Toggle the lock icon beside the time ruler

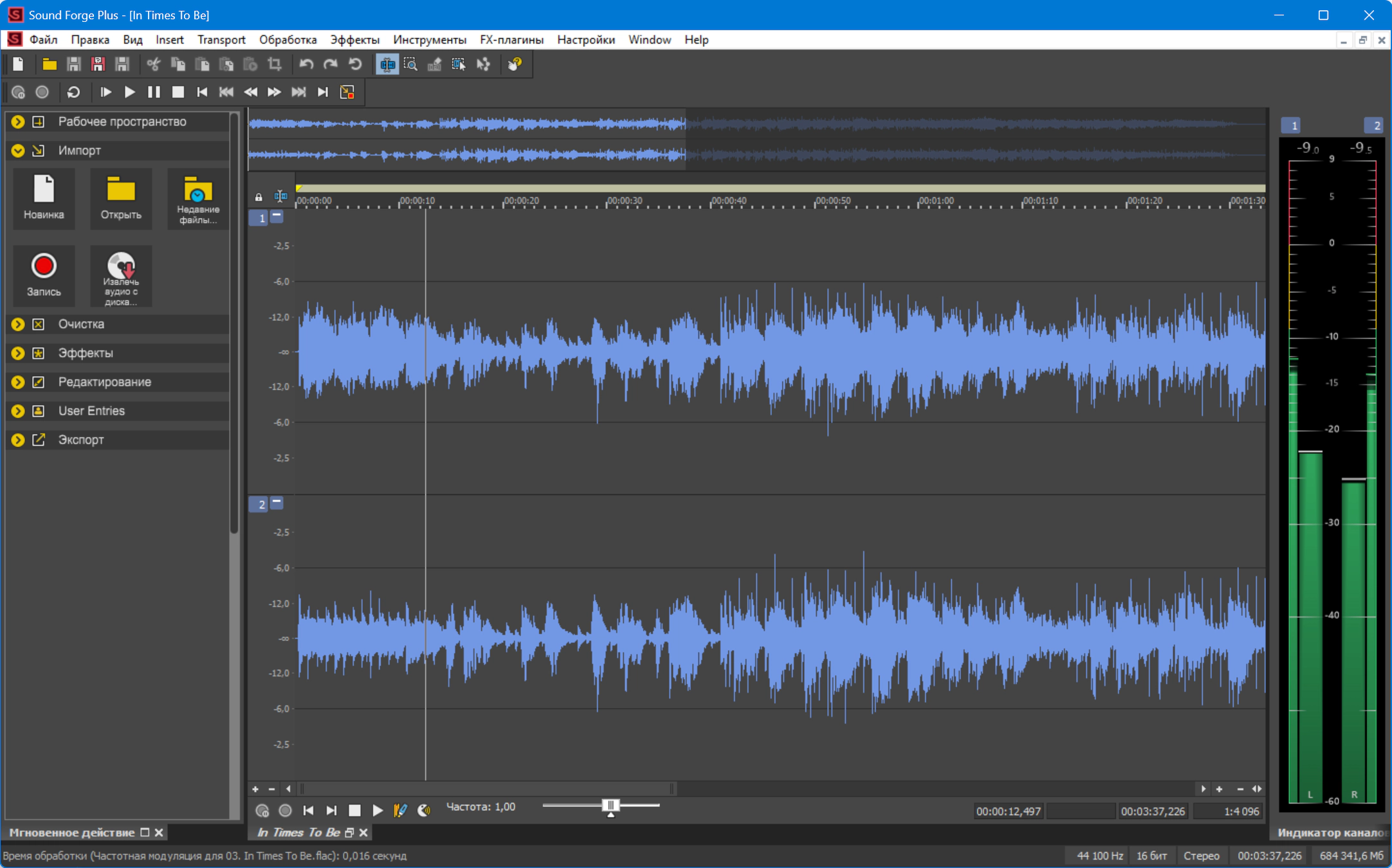coord(259,197)
